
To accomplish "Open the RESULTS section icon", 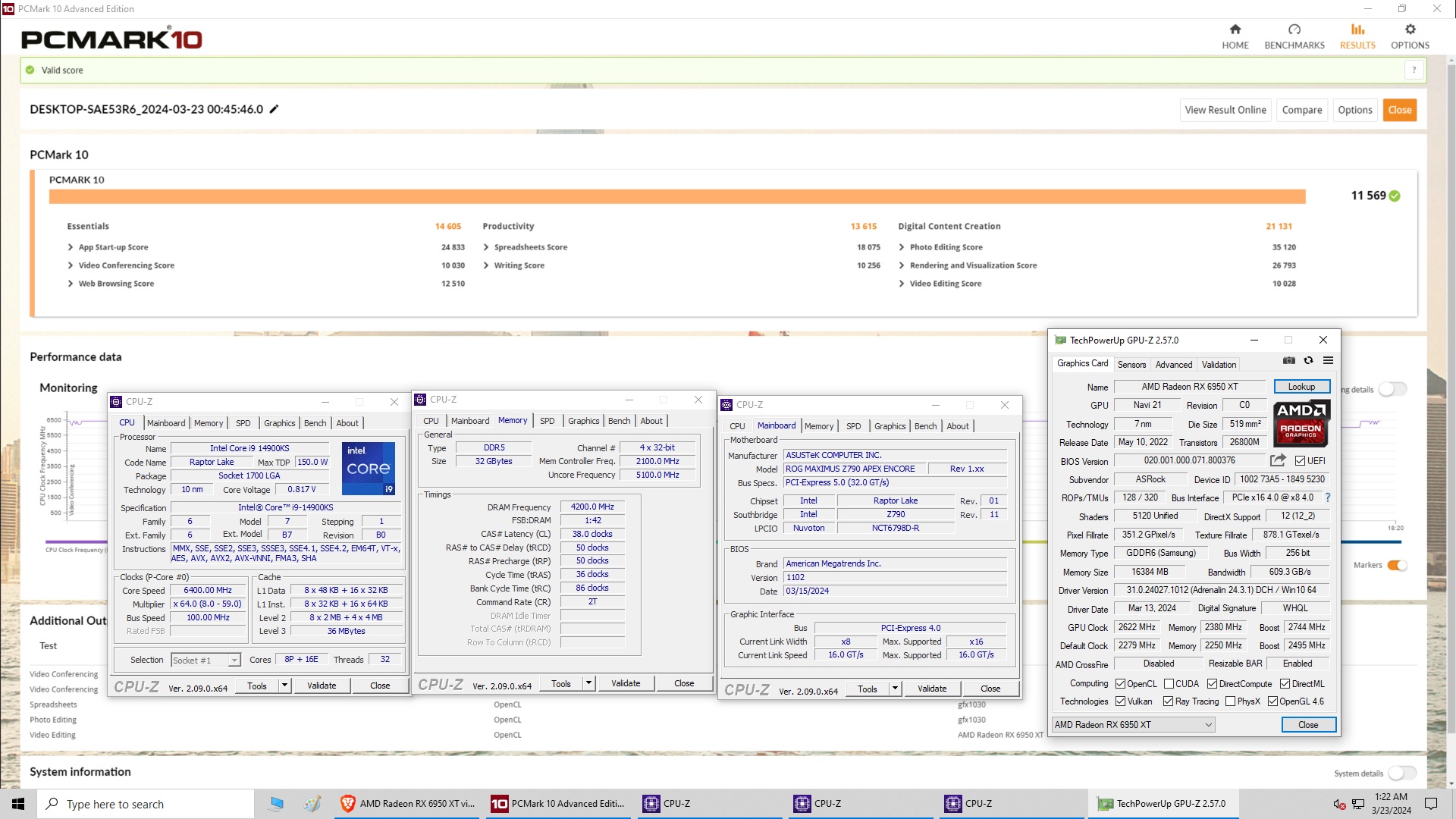I will pos(1357,30).
